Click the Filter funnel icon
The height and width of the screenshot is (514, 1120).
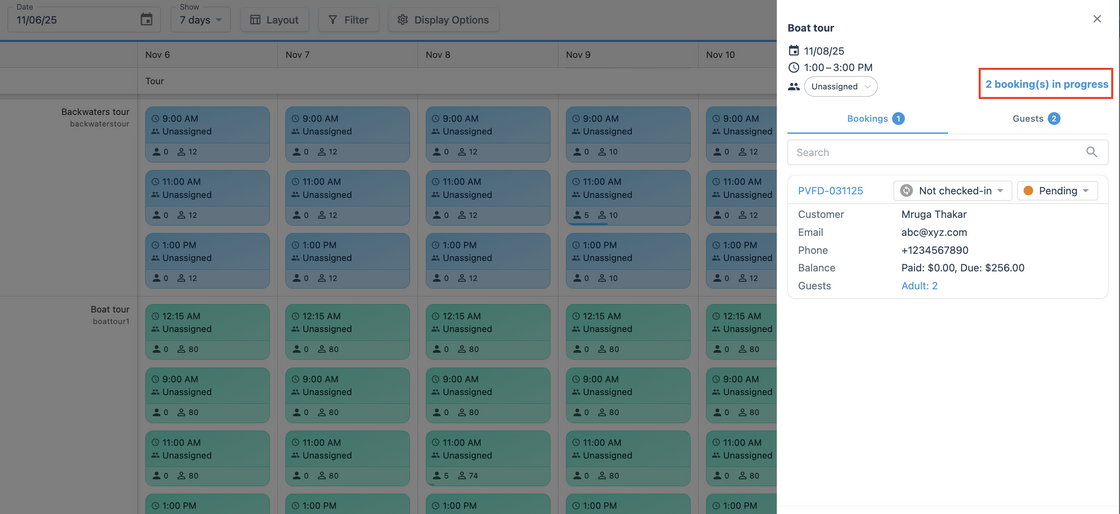click(333, 20)
